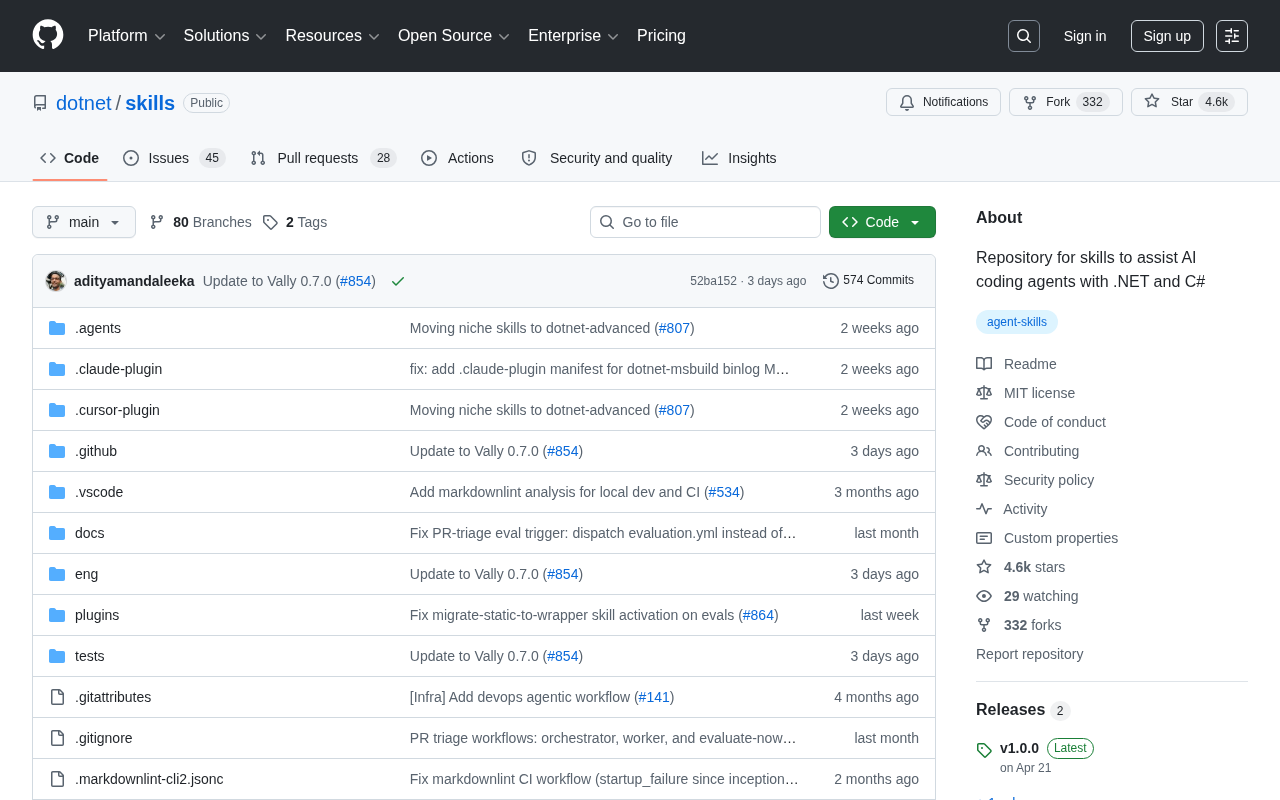Screen dimensions: 1280x800
Task: Click the Sign up button
Action: 1167,36
